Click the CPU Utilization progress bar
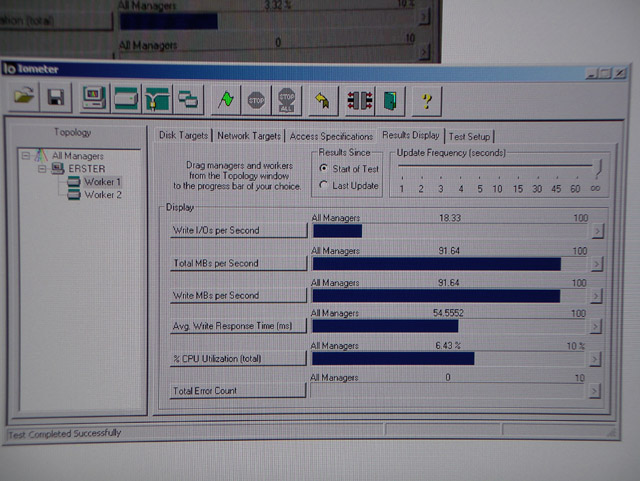Viewport: 640px width, 481px height. click(x=448, y=359)
